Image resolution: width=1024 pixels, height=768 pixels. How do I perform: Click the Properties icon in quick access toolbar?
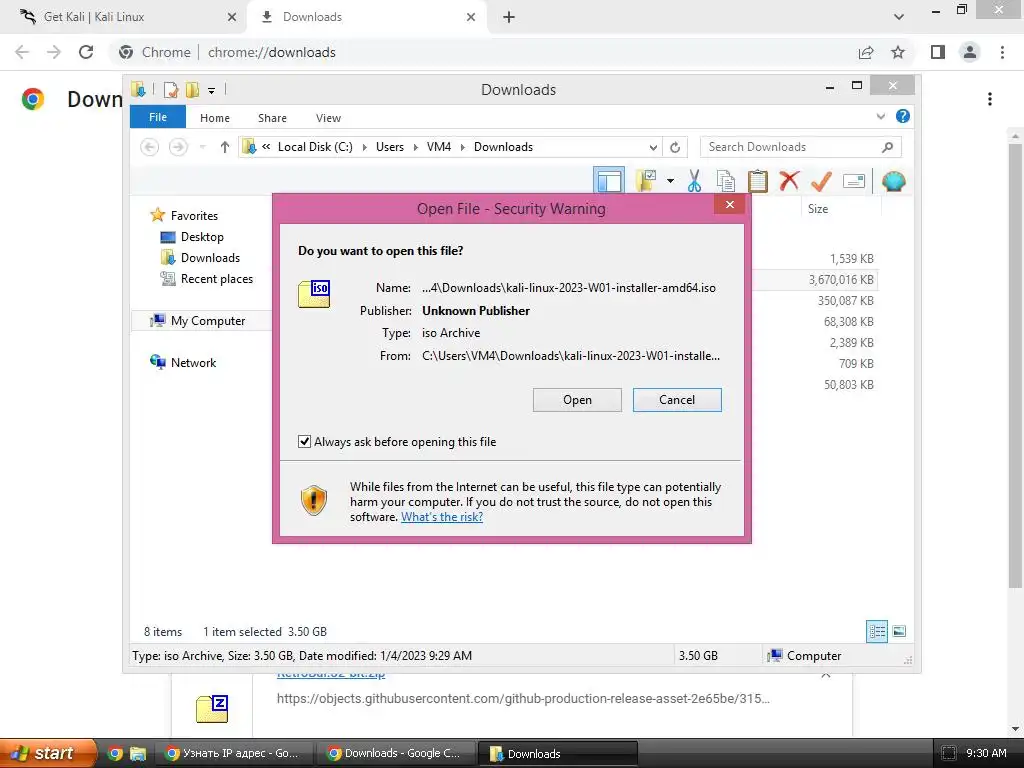click(x=171, y=90)
